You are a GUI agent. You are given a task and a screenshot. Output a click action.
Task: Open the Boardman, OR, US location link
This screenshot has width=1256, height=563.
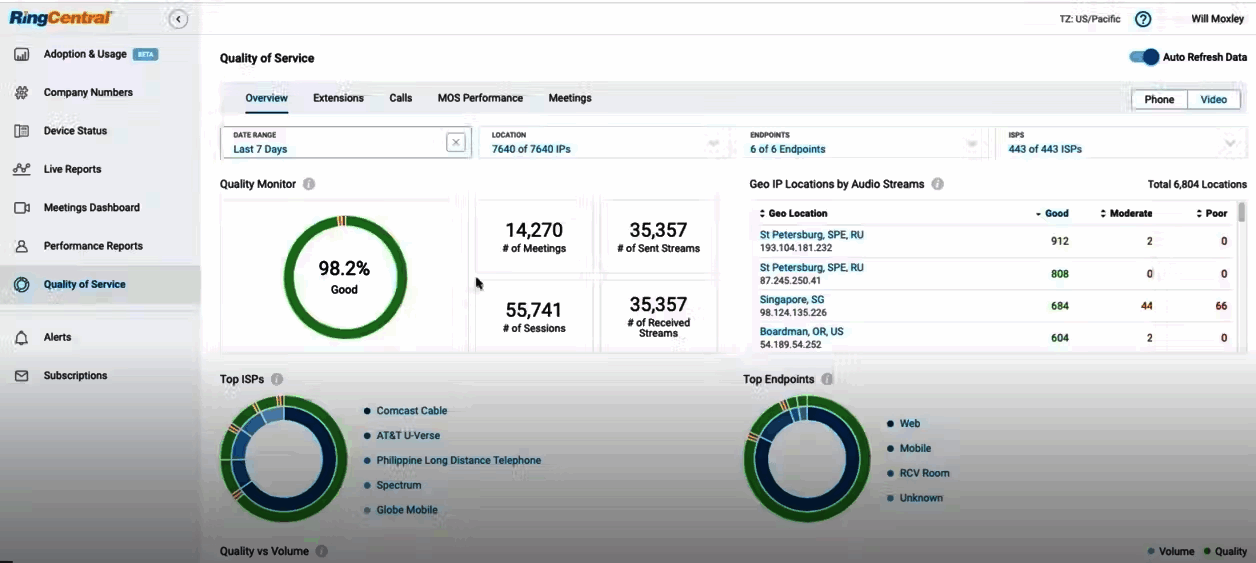(x=801, y=332)
